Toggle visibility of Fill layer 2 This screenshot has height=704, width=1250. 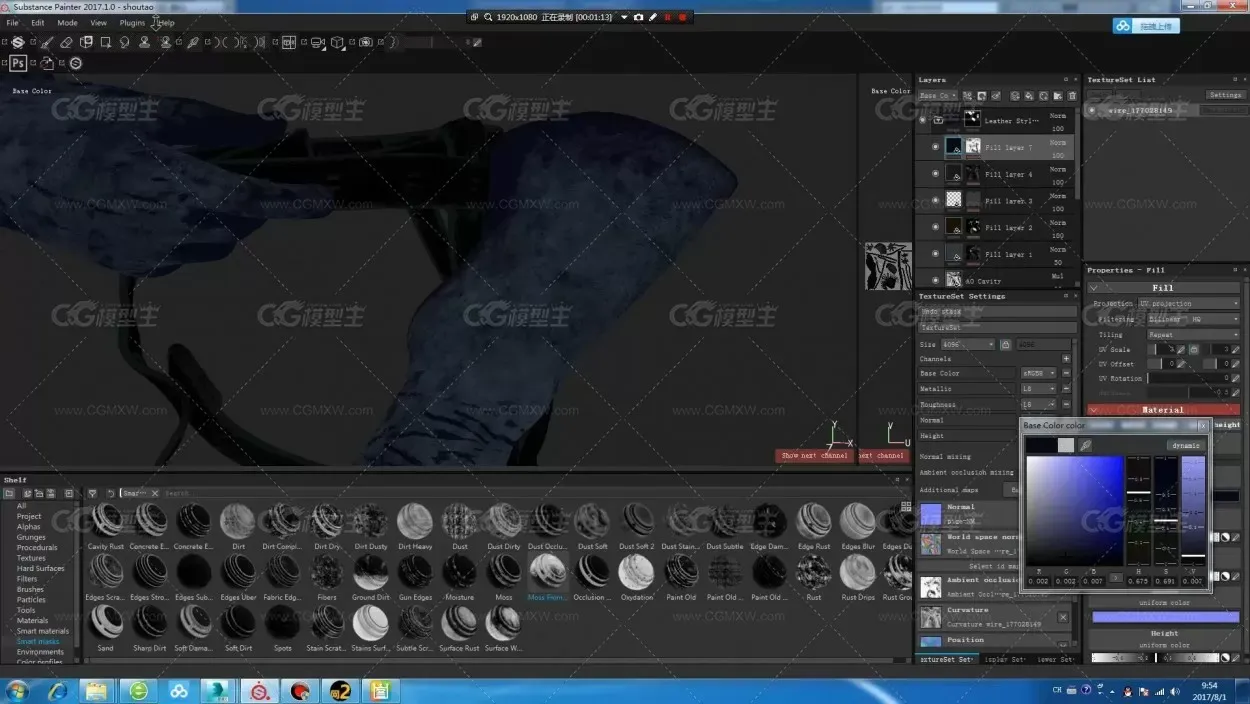click(935, 227)
